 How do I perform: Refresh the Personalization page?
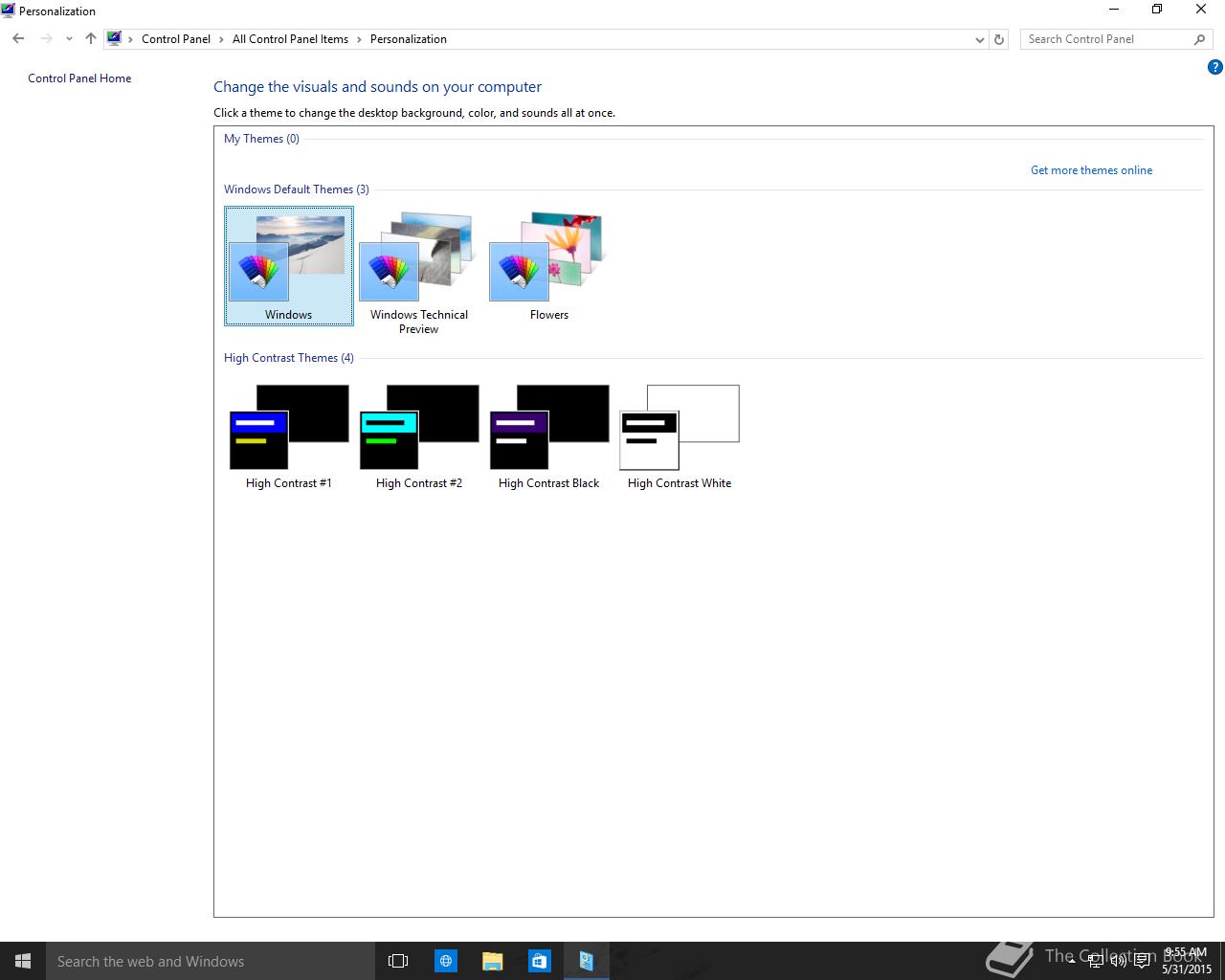[x=999, y=39]
